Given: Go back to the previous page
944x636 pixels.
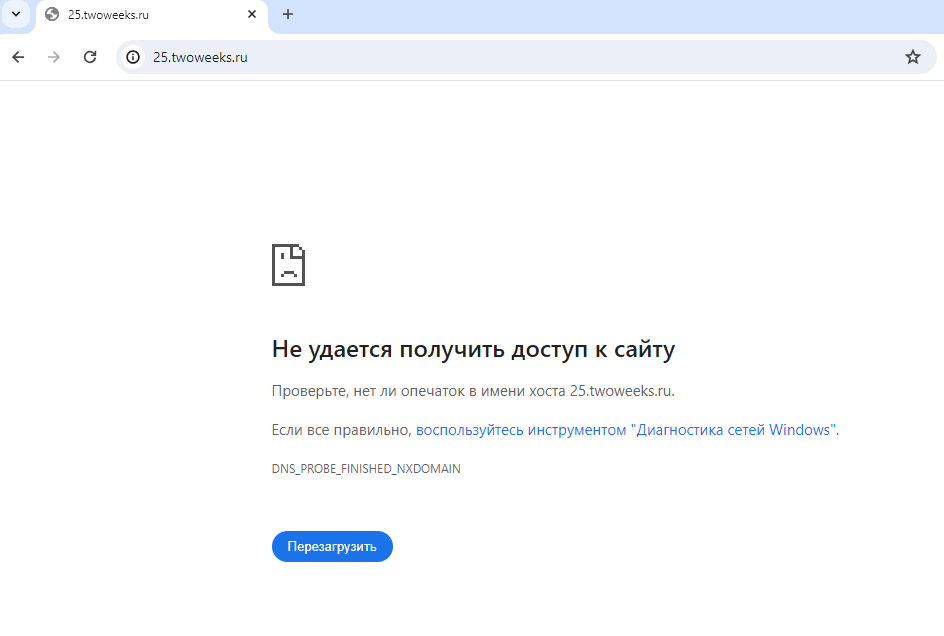Looking at the screenshot, I should click(19, 57).
